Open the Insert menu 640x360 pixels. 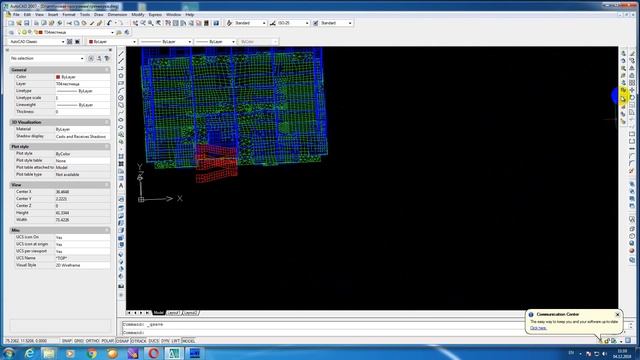tap(53, 15)
